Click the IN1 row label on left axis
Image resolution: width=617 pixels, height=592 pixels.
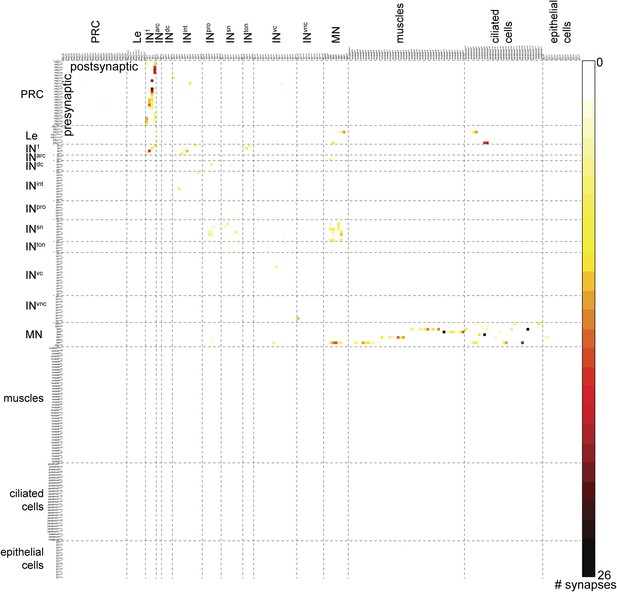click(x=31, y=149)
